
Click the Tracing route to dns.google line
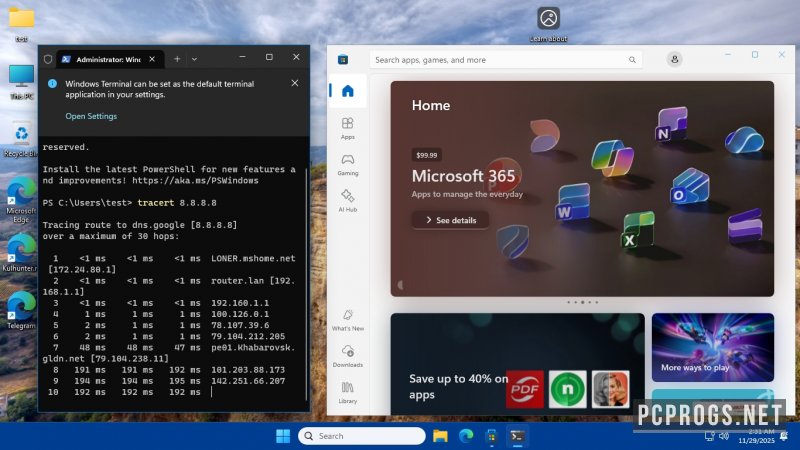coord(140,225)
